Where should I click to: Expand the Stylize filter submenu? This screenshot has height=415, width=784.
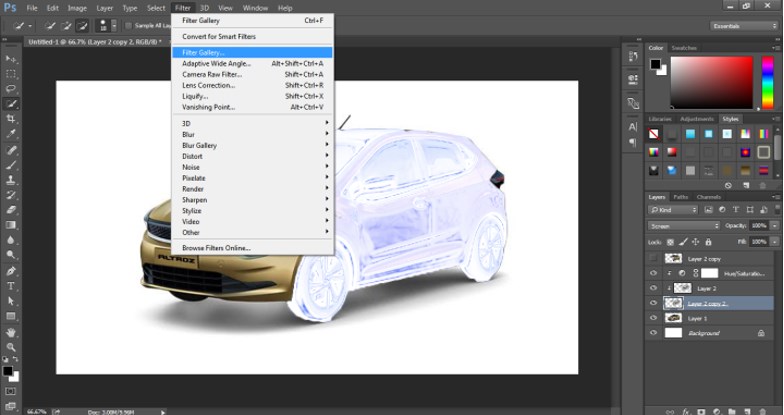pos(253,211)
